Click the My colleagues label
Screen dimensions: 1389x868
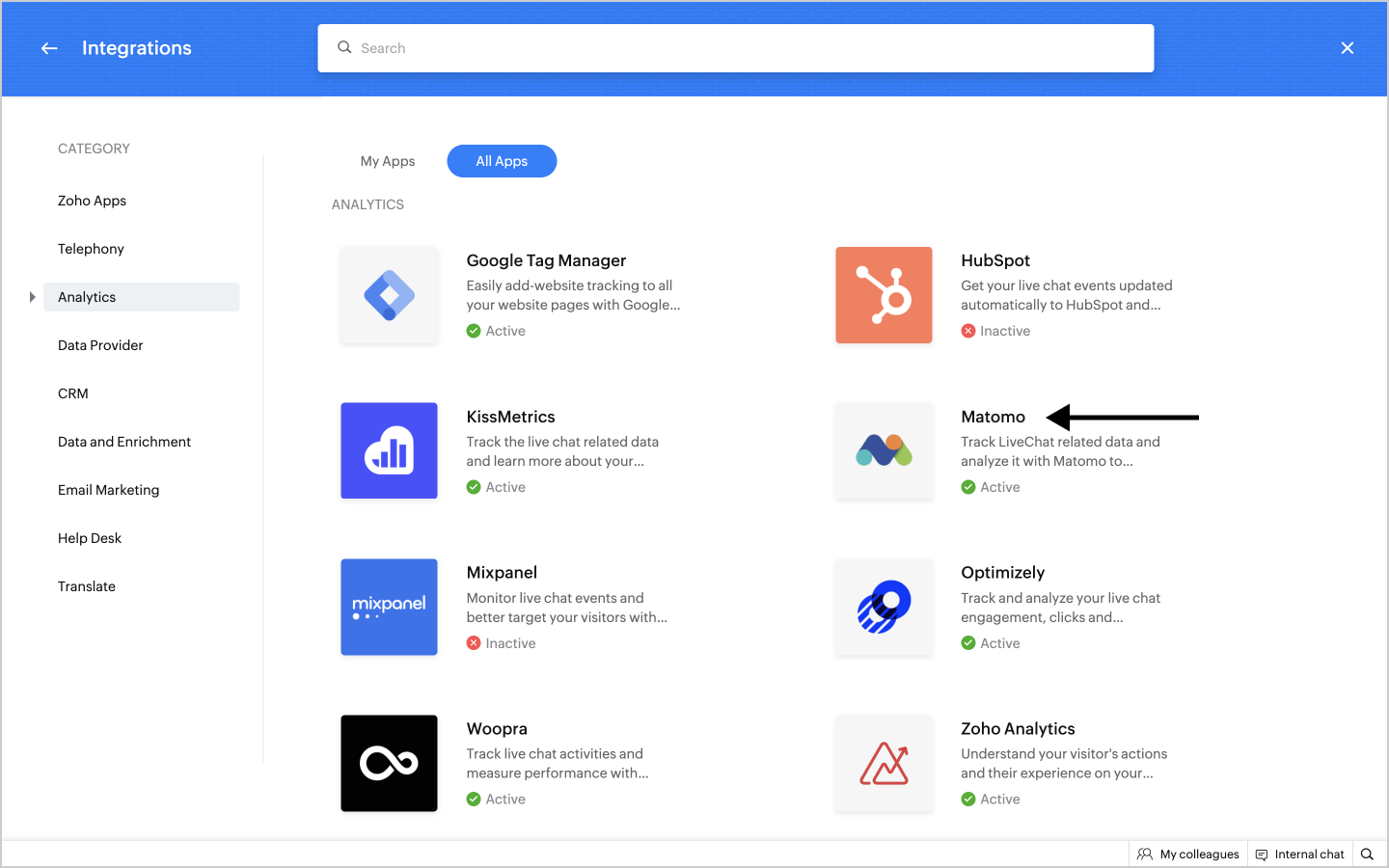[1200, 854]
